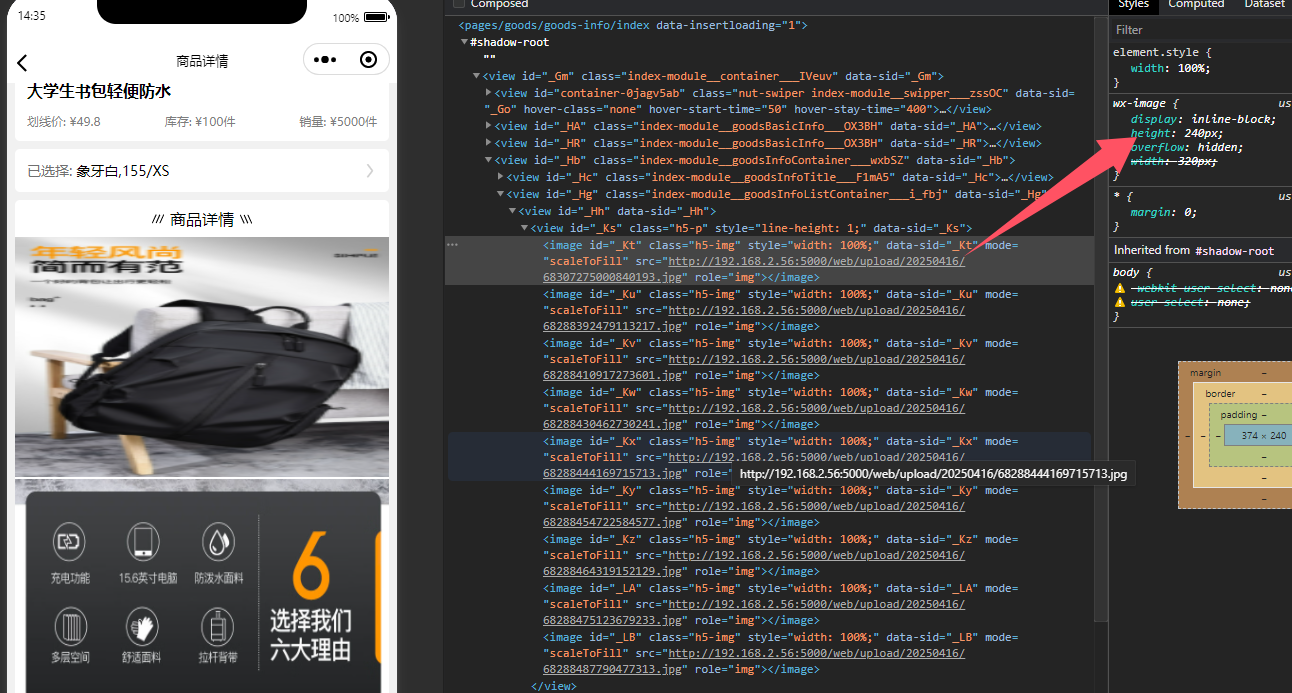Tap the backpack product detail image

click(x=202, y=356)
